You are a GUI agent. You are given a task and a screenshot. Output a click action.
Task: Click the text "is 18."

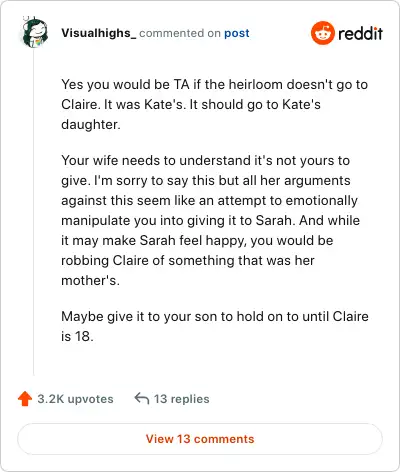[x=77, y=336]
